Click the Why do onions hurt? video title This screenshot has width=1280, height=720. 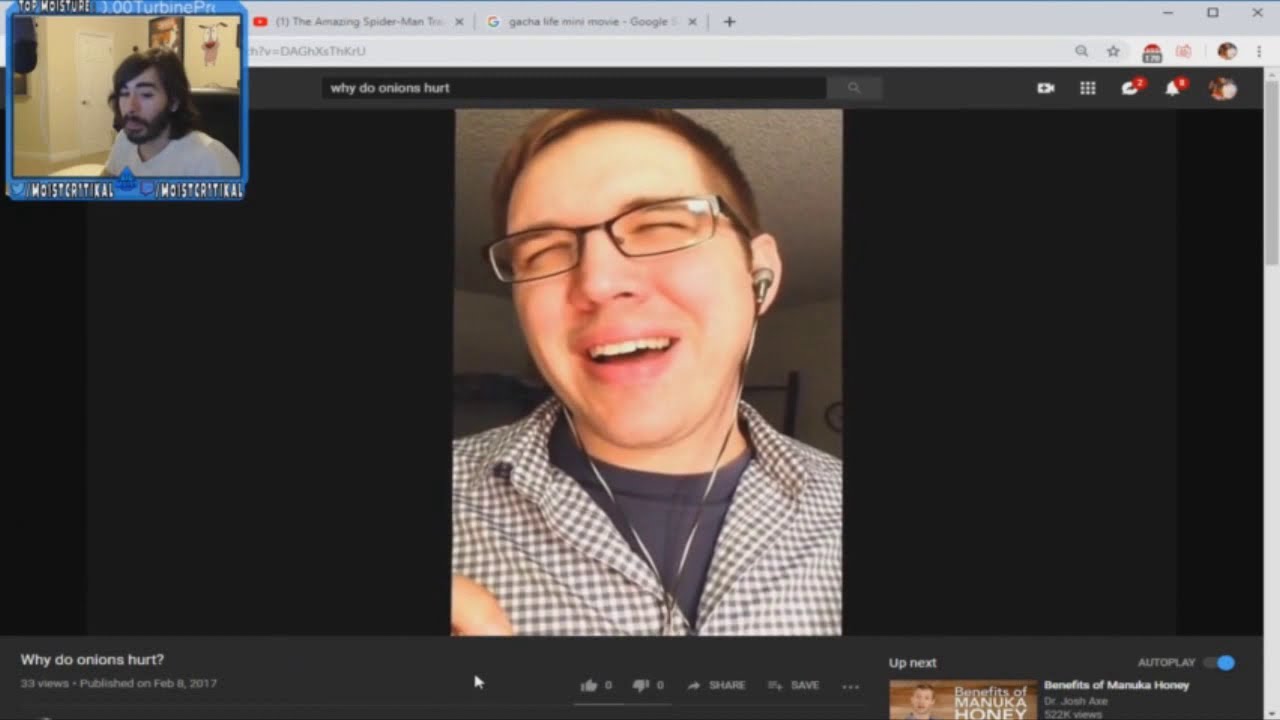click(x=92, y=660)
